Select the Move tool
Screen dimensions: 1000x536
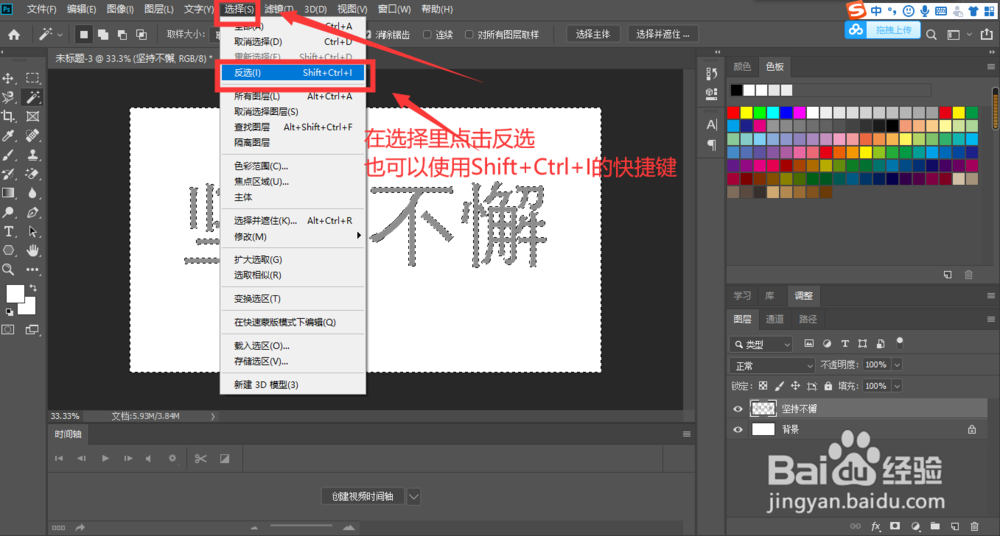tap(8, 78)
